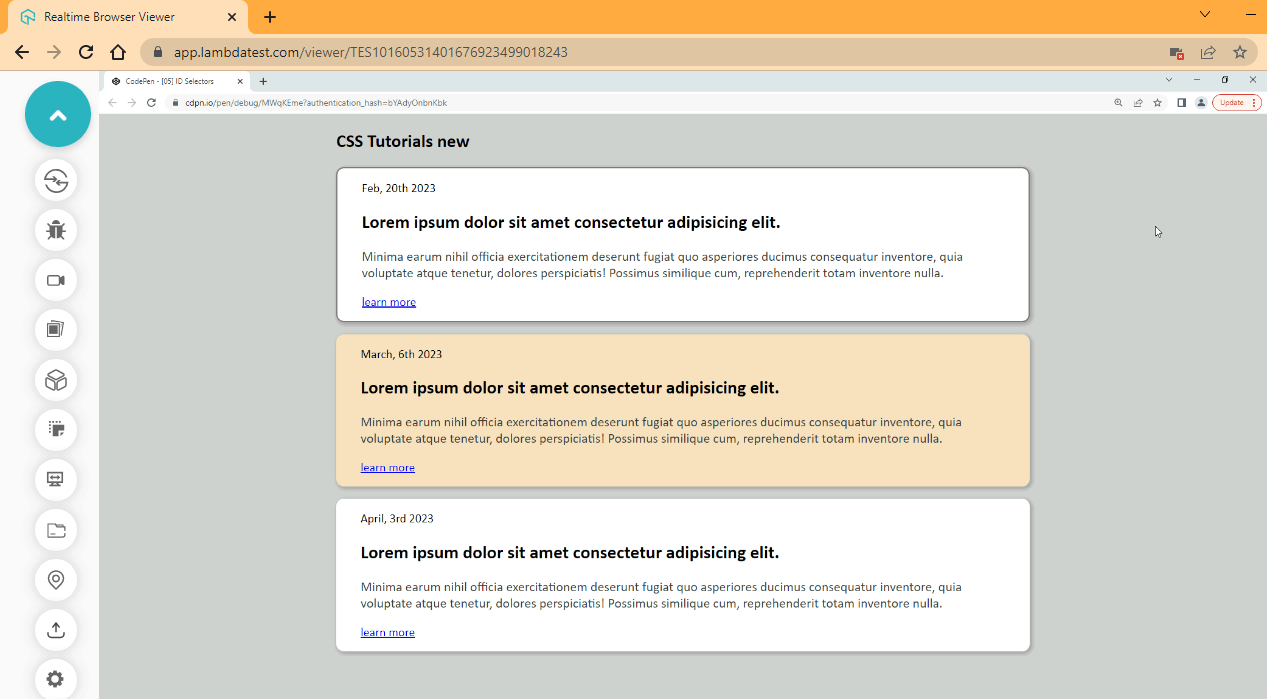Screen dimensions: 1267x699
Task: Click the March, 6th 2023 date text
Action: point(401,354)
